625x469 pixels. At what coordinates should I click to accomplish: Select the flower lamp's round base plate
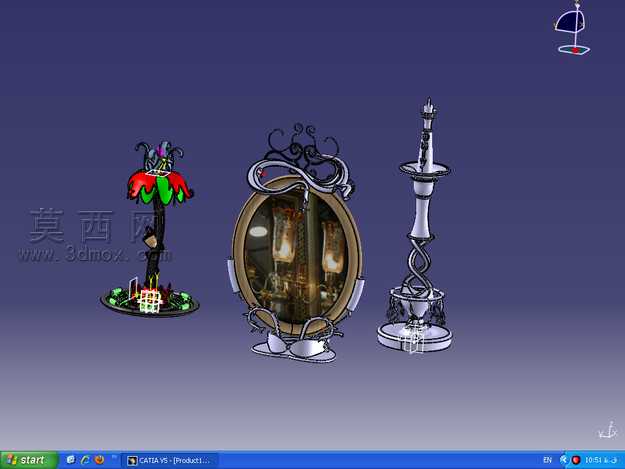pos(149,302)
